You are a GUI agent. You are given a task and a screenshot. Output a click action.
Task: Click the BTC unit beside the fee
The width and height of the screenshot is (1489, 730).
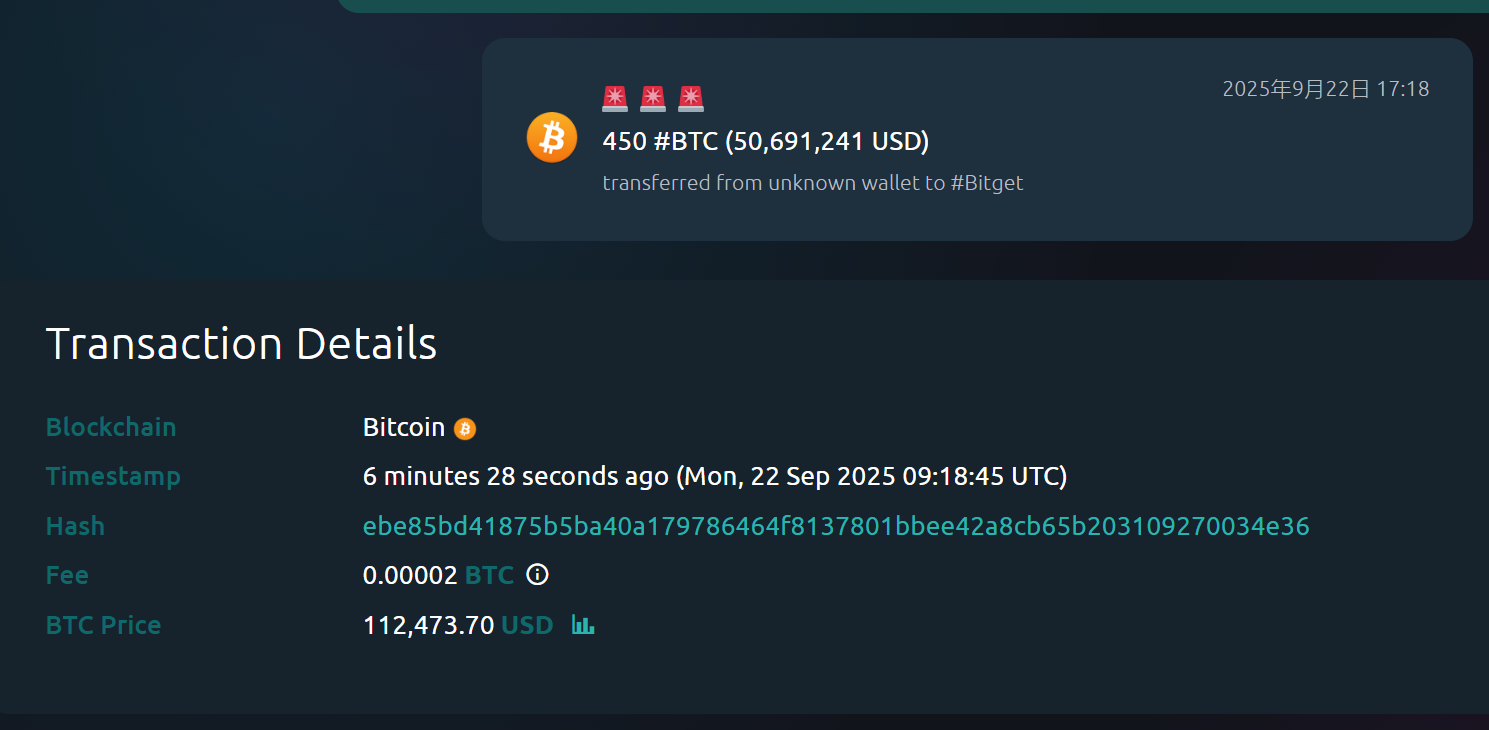pyautogui.click(x=489, y=575)
